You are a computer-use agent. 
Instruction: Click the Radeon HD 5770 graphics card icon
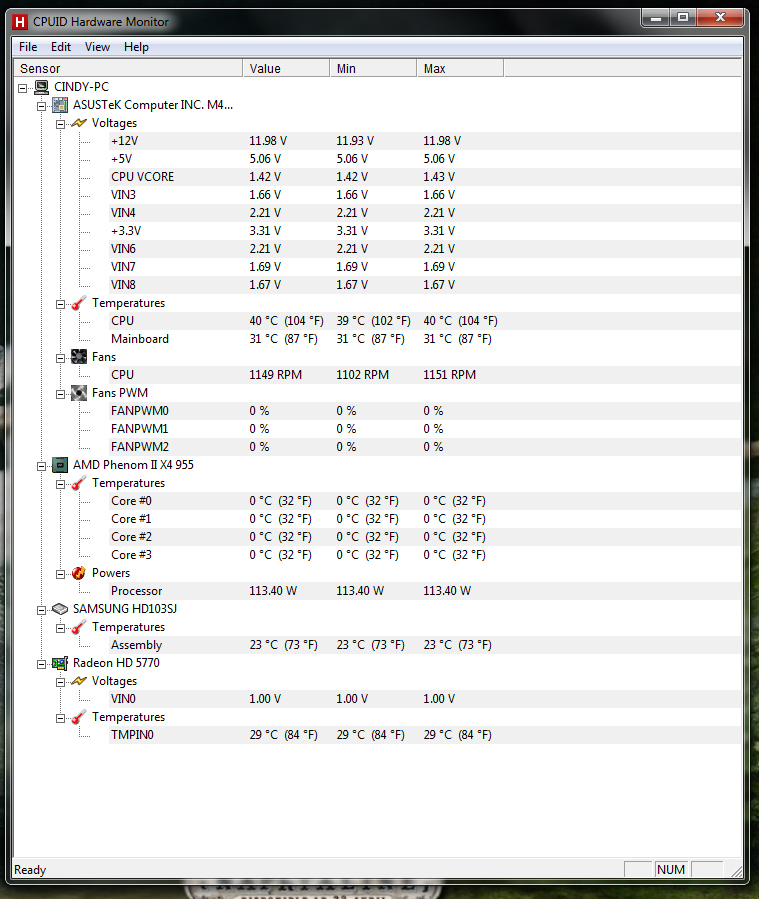point(60,663)
